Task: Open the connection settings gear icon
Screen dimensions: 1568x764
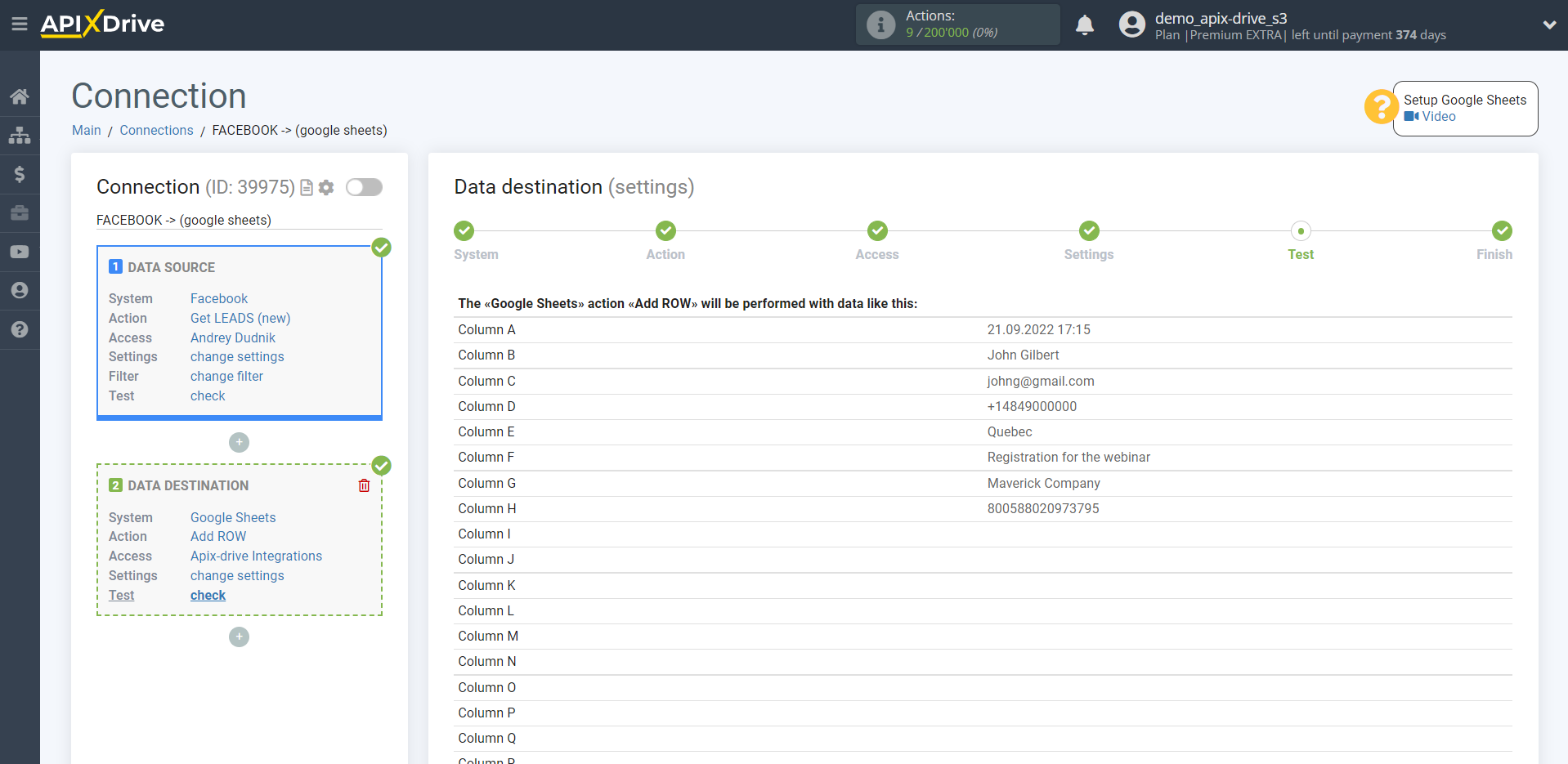Action: pyautogui.click(x=326, y=188)
